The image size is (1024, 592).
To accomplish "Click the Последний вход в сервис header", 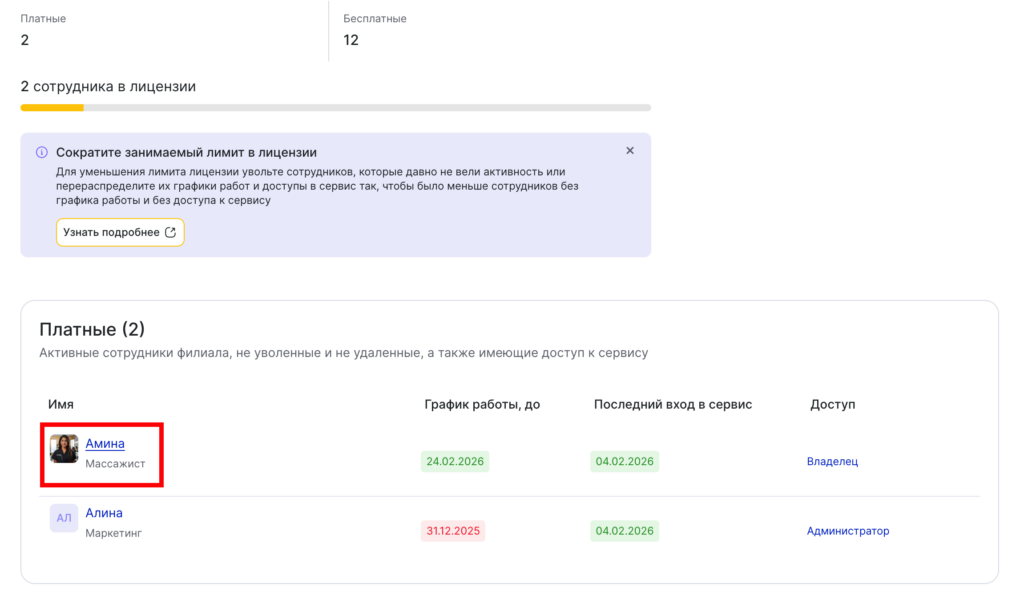I will [x=672, y=404].
